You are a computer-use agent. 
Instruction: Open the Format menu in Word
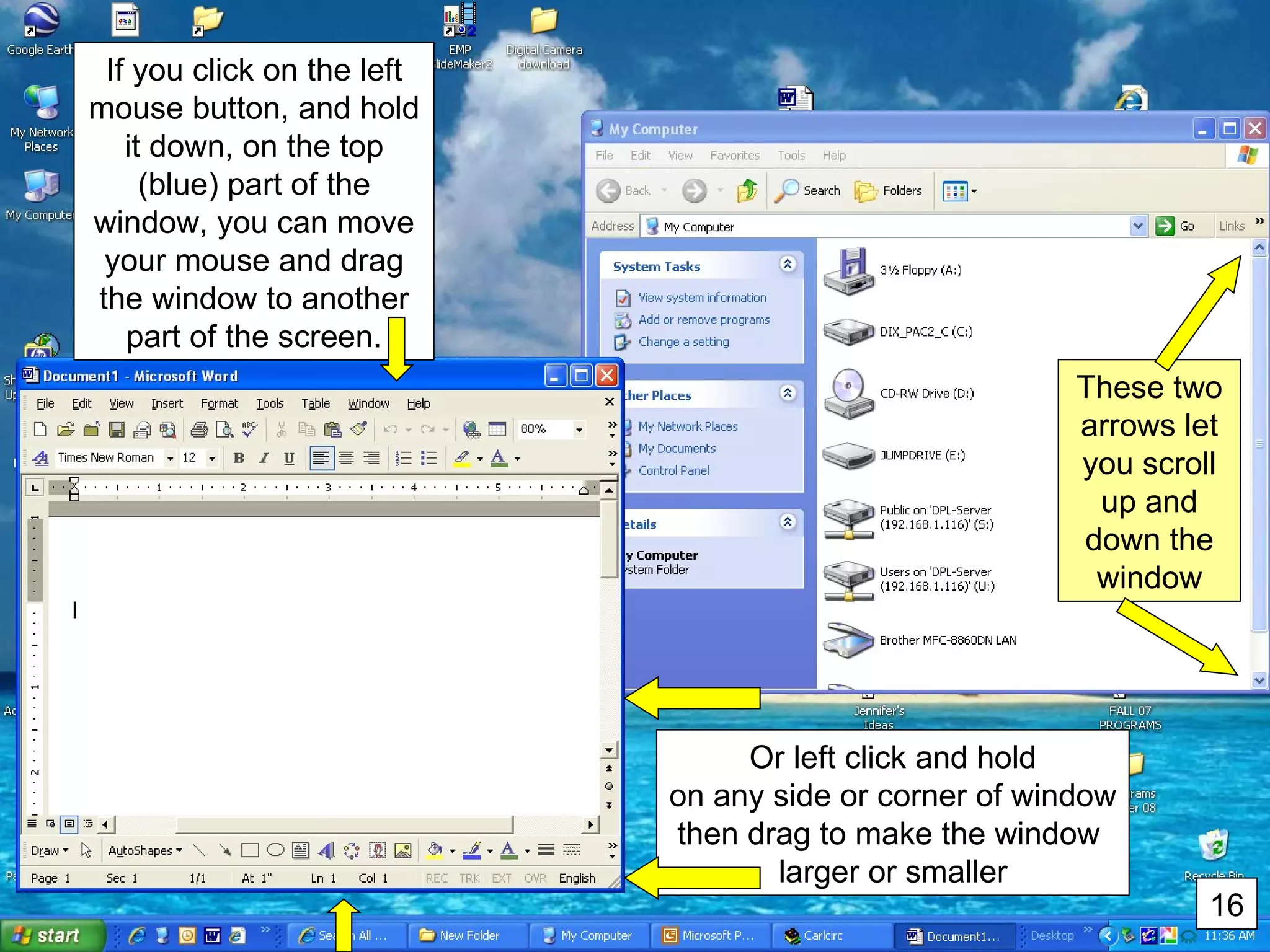pos(220,403)
